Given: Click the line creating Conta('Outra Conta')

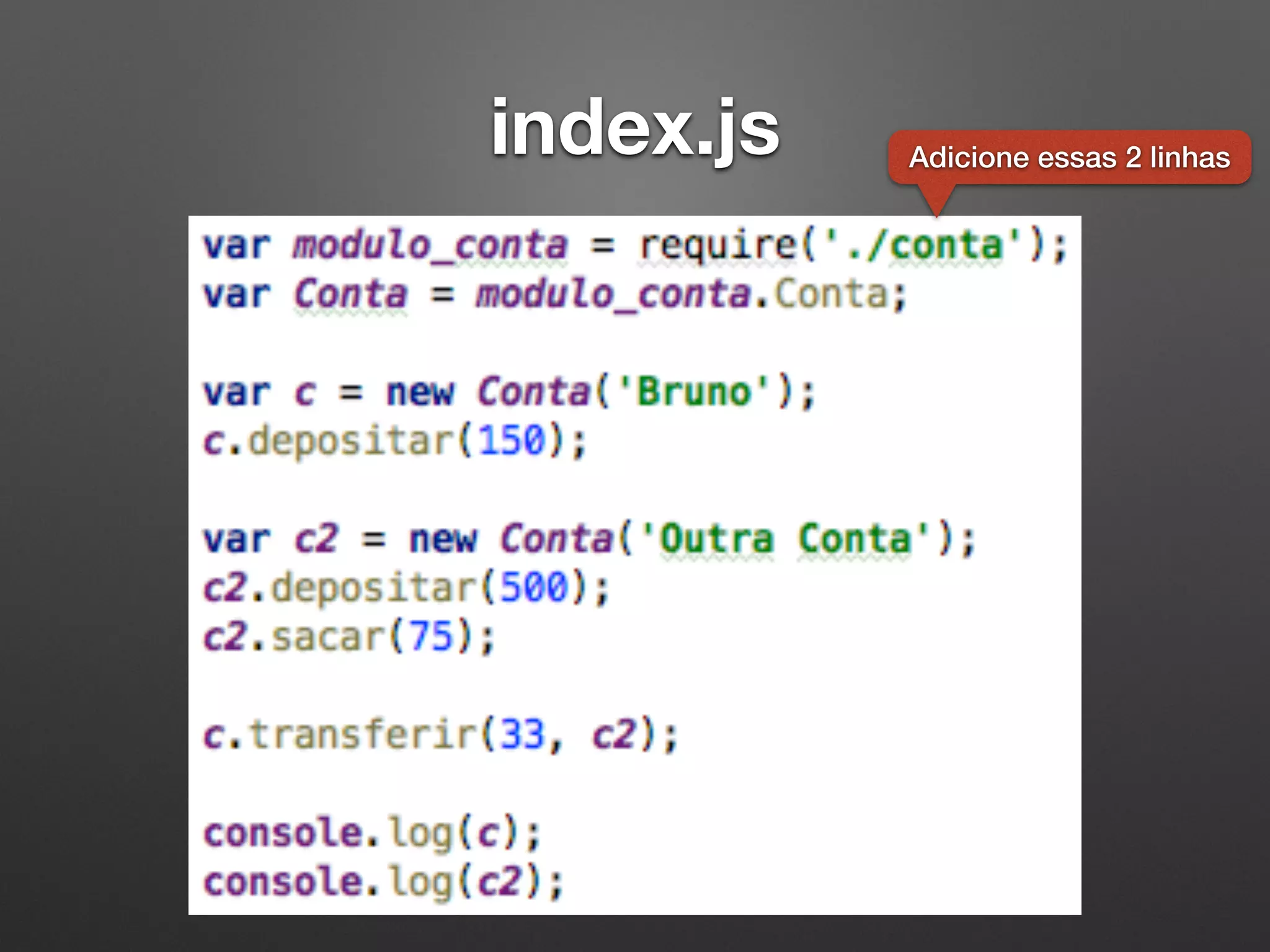Looking at the screenshot, I should coord(589,539).
